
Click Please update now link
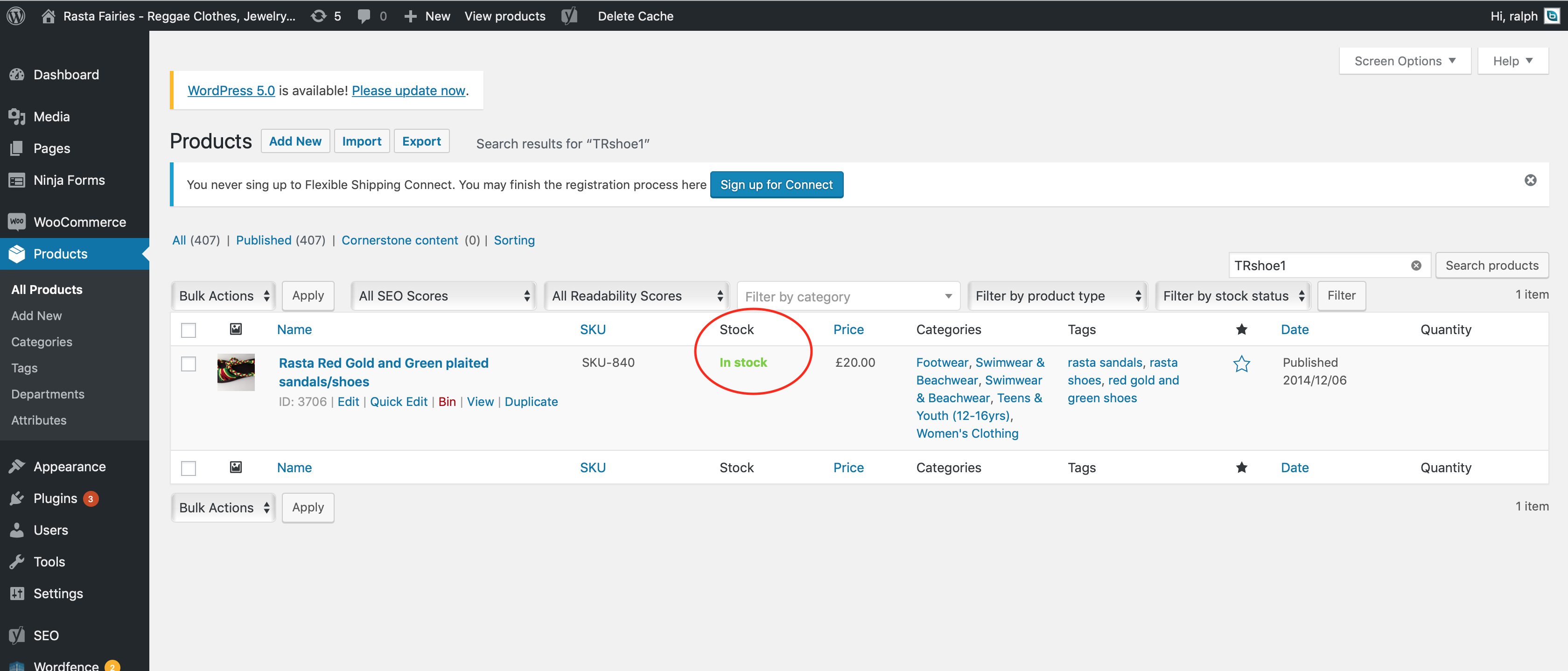pos(408,91)
